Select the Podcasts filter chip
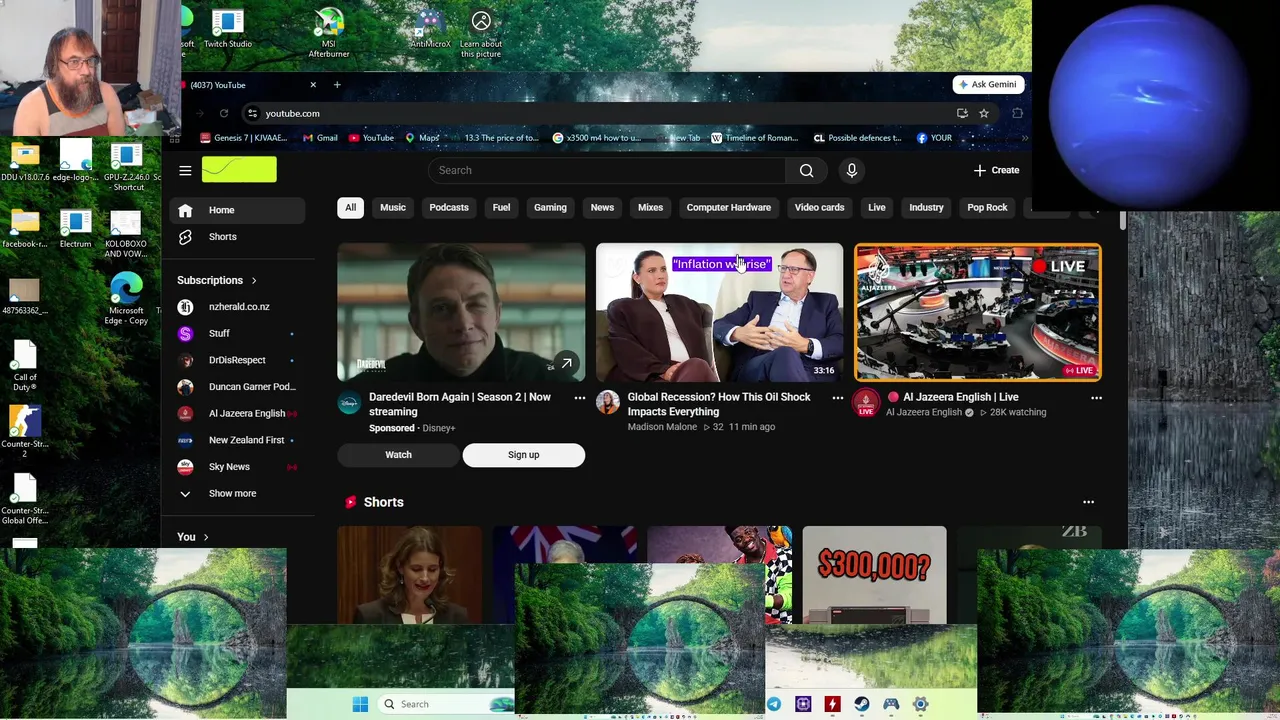Screen dimensions: 1280x720 (x=449, y=207)
